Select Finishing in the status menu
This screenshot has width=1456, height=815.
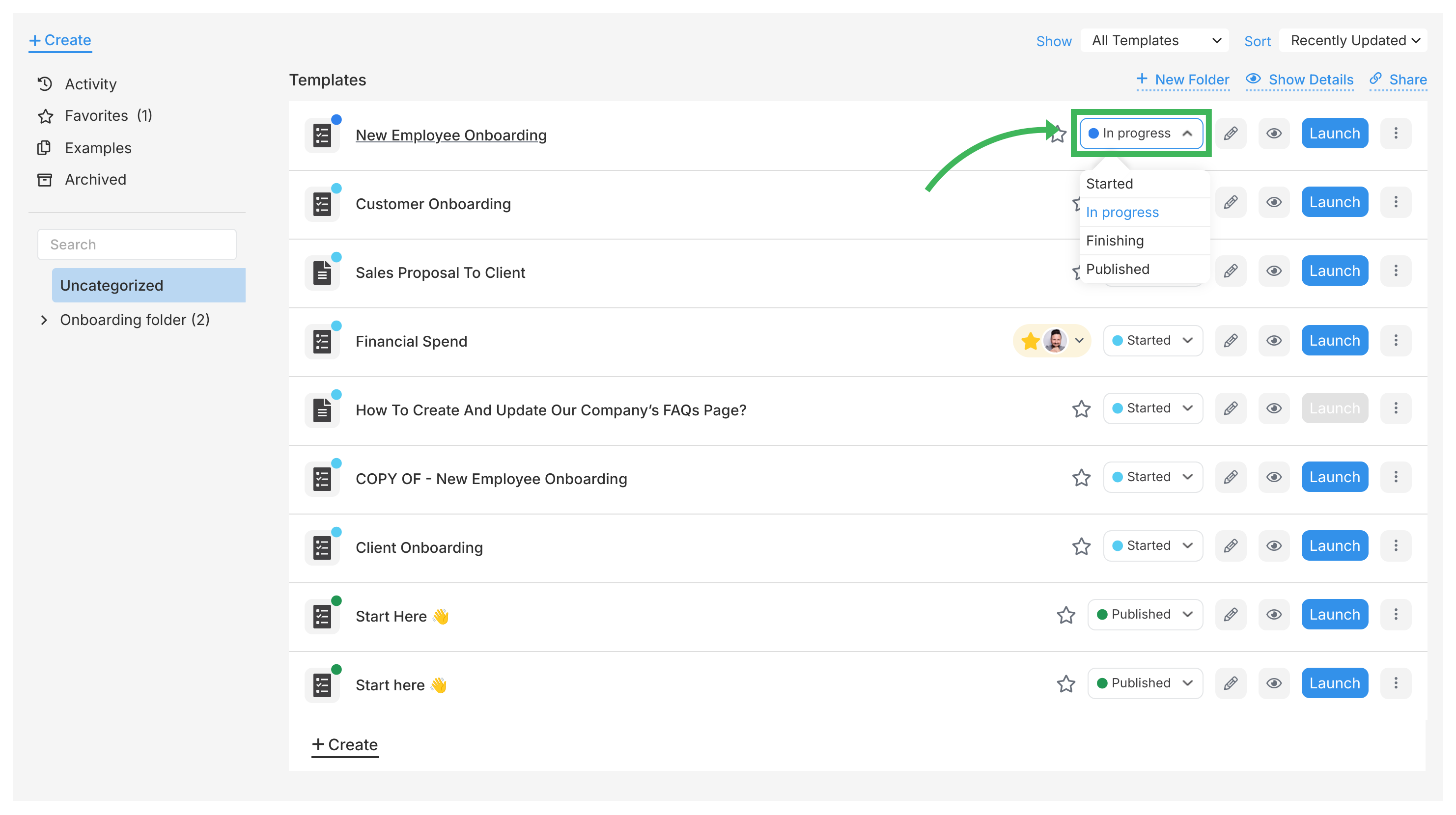tap(1115, 240)
